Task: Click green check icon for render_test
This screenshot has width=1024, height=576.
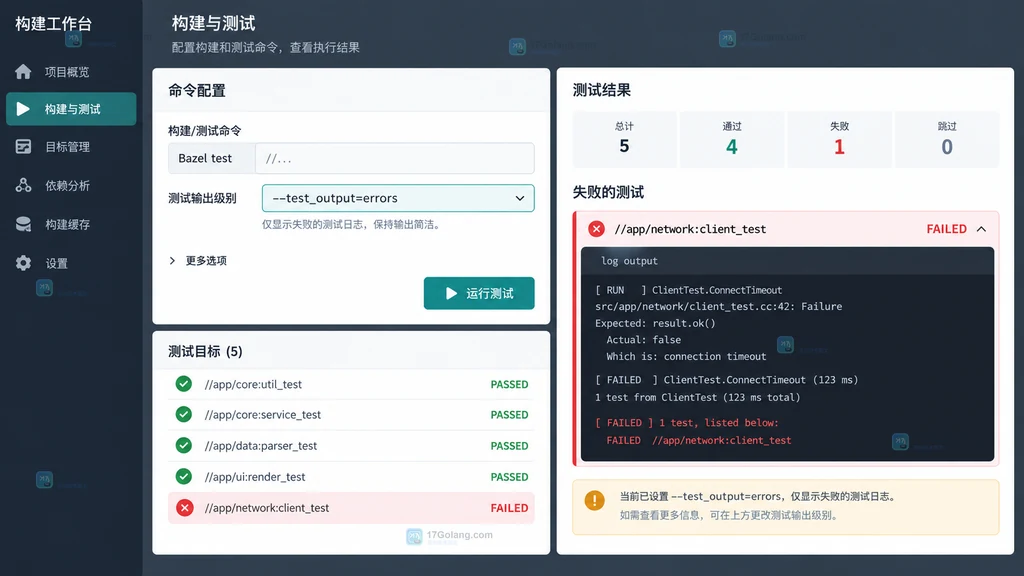Action: point(184,477)
